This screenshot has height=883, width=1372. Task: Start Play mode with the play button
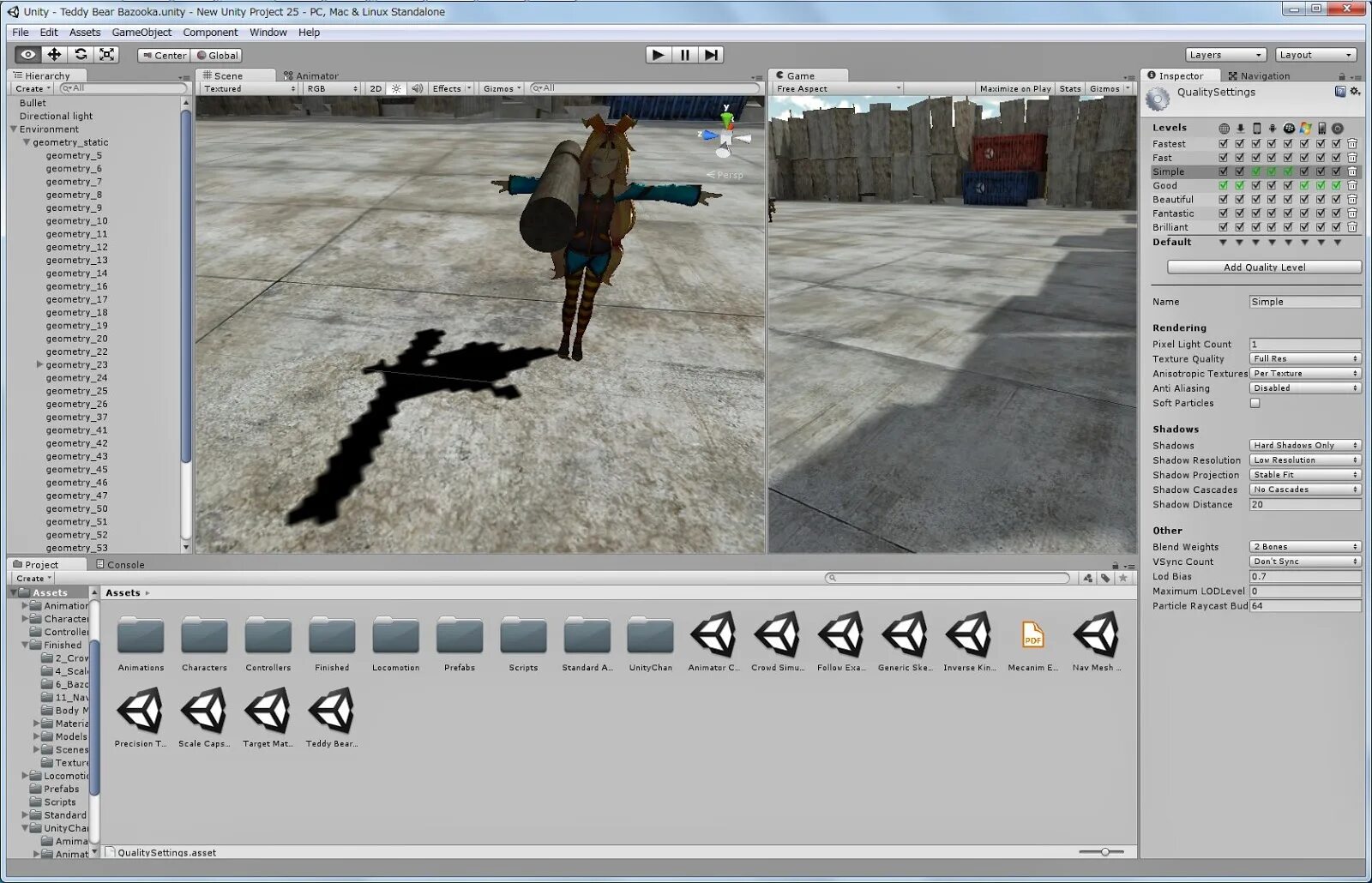(x=658, y=55)
